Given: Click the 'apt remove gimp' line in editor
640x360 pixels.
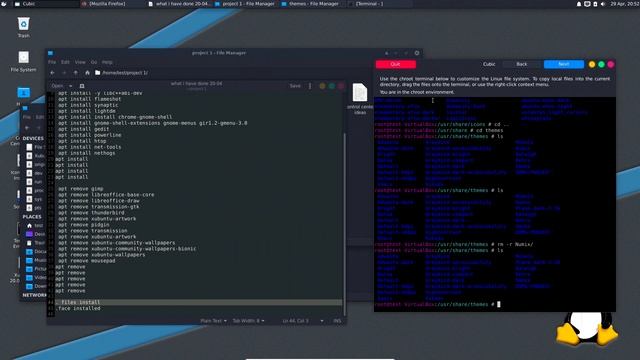Looking at the screenshot, I should (80, 189).
